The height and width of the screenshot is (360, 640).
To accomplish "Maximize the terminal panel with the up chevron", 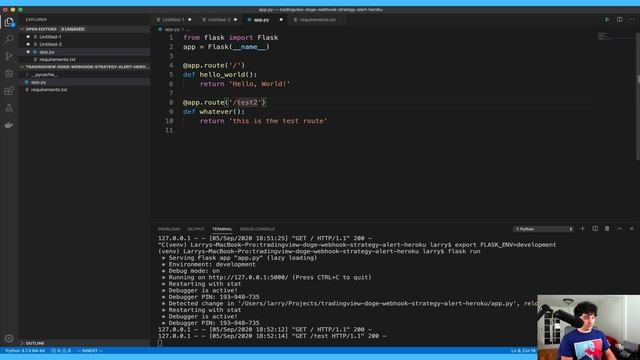I will [x=619, y=229].
